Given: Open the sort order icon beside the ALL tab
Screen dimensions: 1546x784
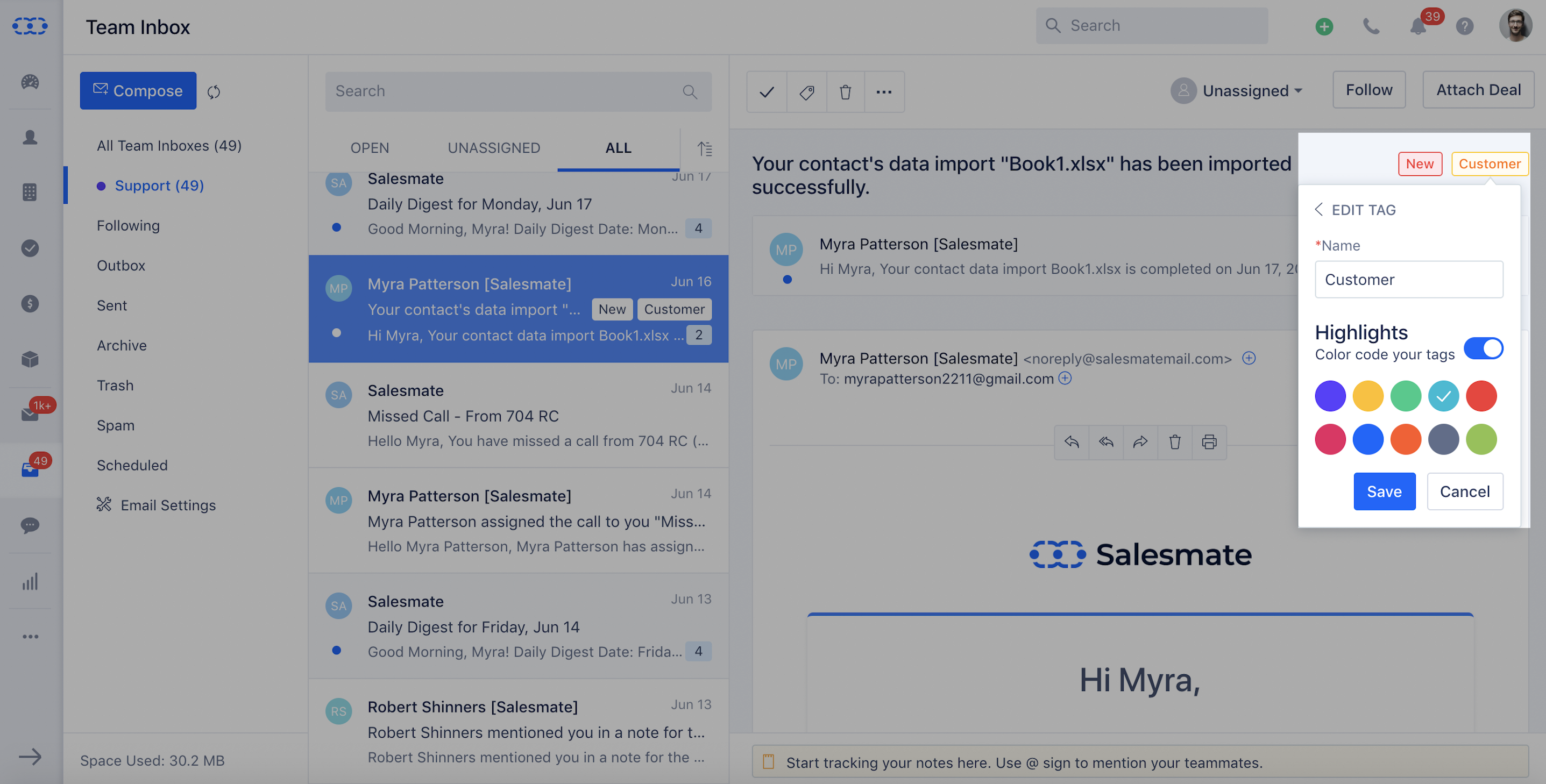Looking at the screenshot, I should click(x=705, y=148).
